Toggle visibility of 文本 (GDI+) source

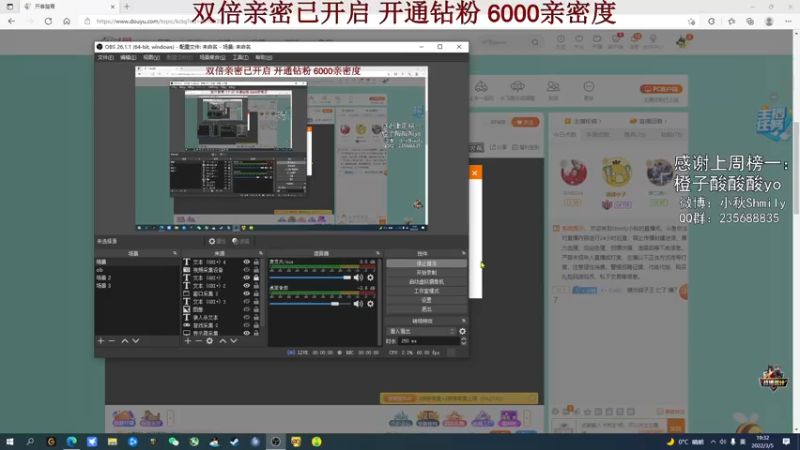click(x=246, y=278)
